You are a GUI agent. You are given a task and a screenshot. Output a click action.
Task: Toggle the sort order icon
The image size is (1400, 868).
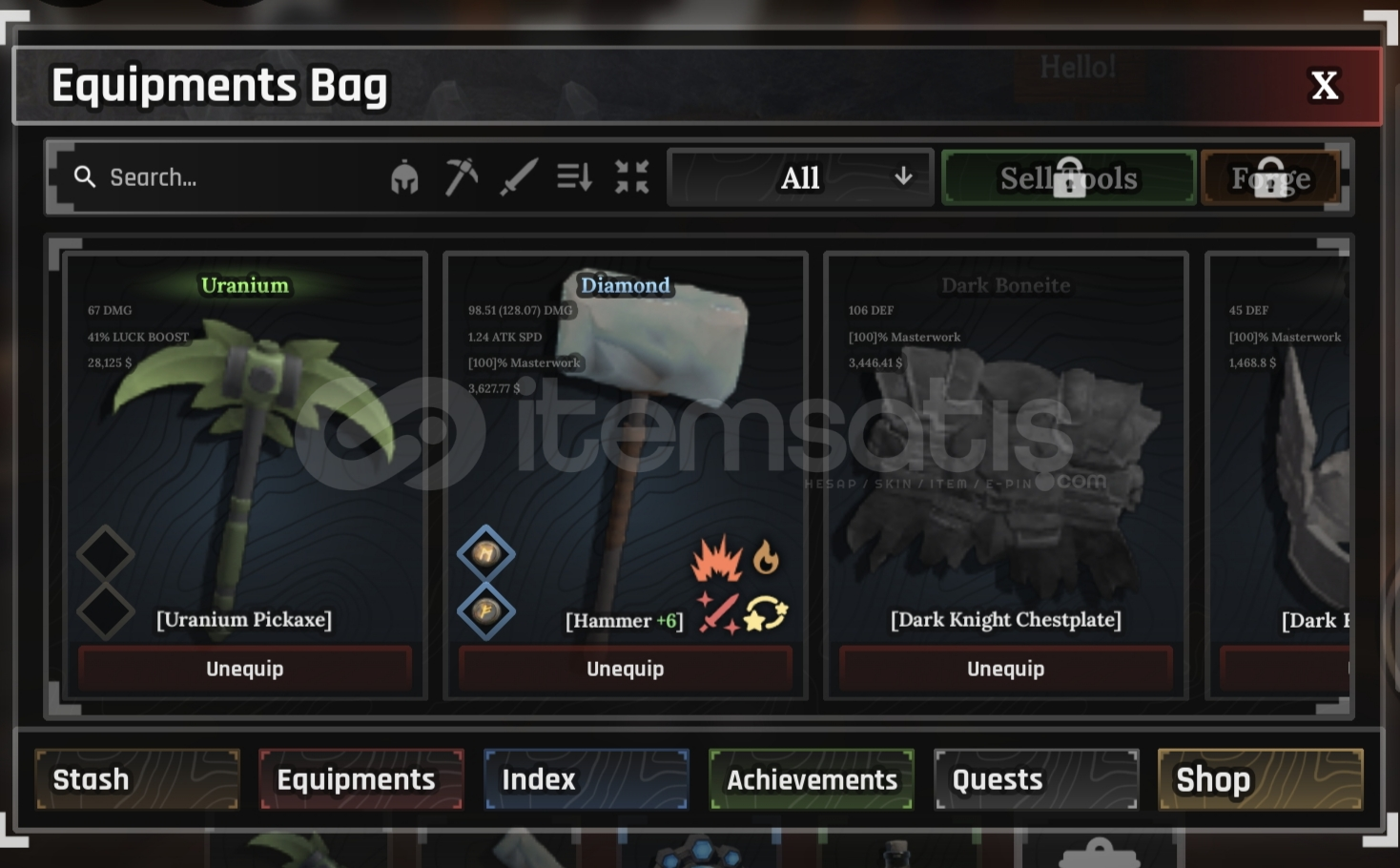click(x=575, y=177)
